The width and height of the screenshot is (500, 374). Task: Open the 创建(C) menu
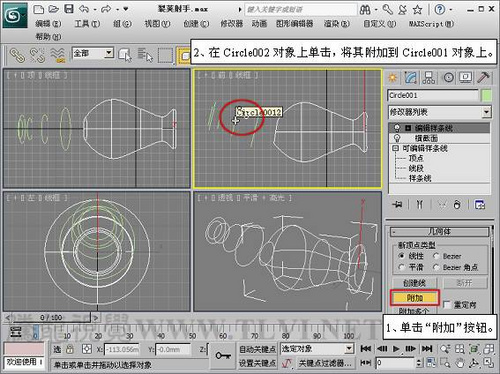[196, 24]
